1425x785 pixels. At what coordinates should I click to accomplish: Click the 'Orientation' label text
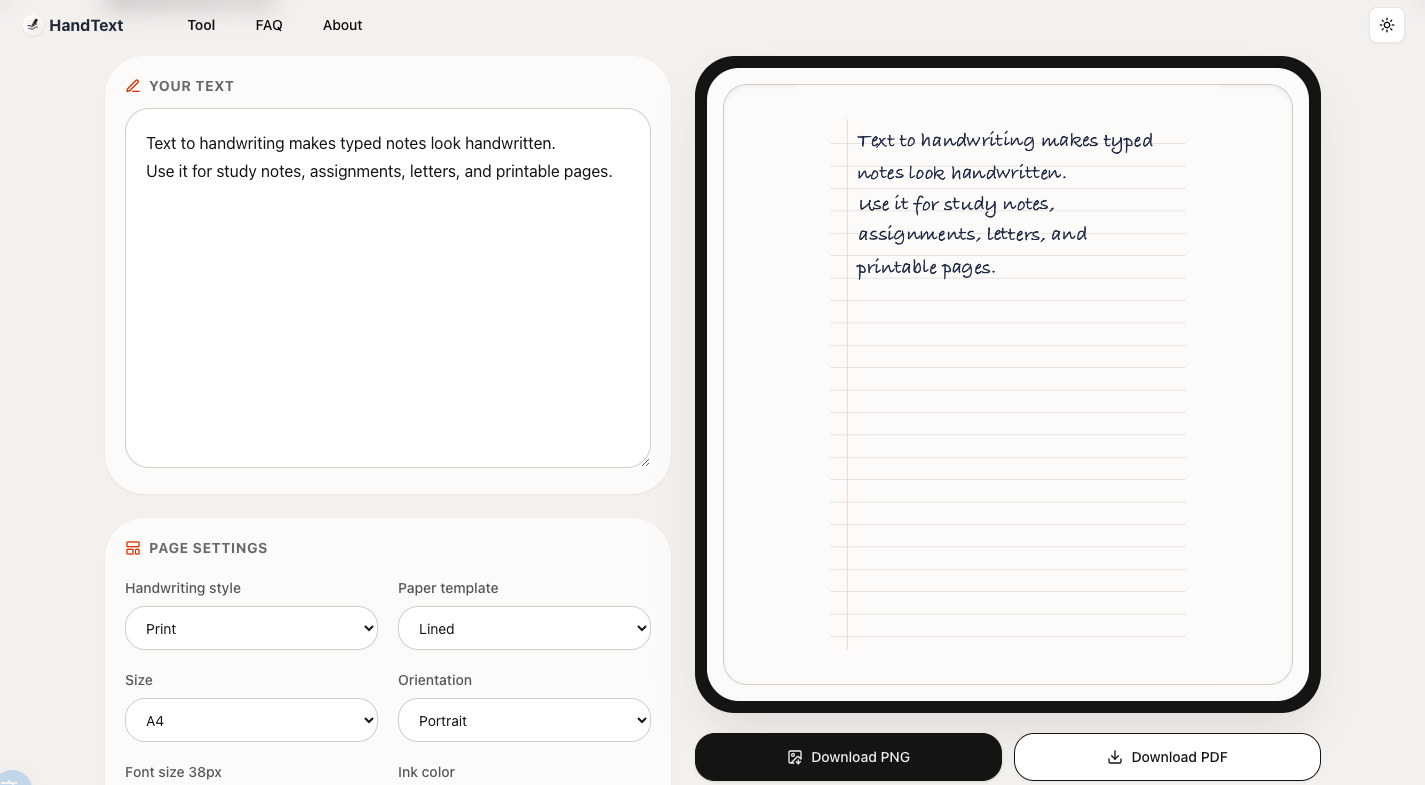435,680
